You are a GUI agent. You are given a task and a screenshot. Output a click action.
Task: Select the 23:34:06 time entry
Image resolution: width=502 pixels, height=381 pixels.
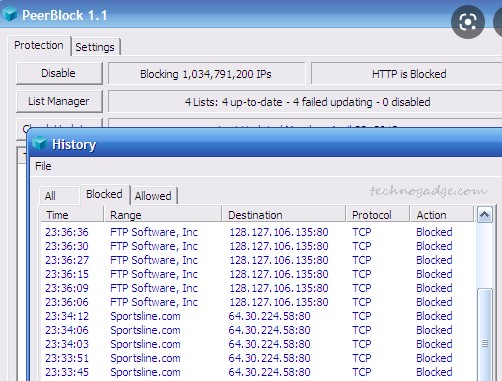[67, 330]
